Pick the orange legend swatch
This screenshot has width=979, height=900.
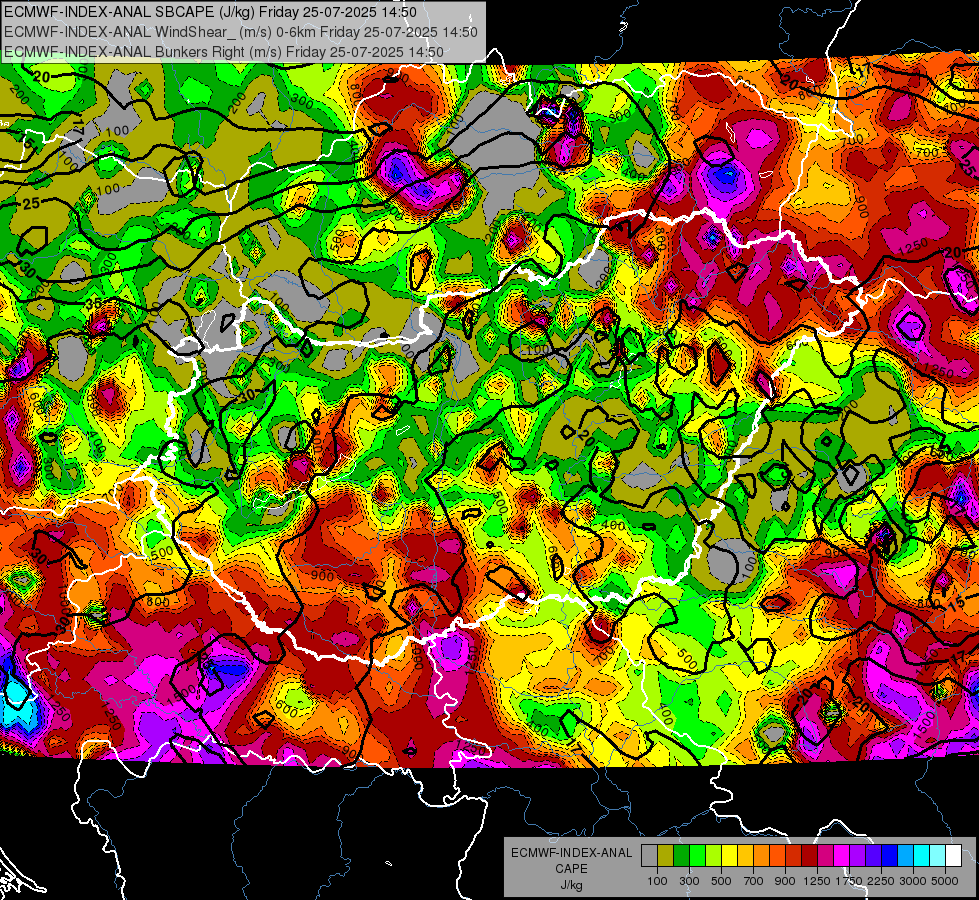click(x=761, y=856)
